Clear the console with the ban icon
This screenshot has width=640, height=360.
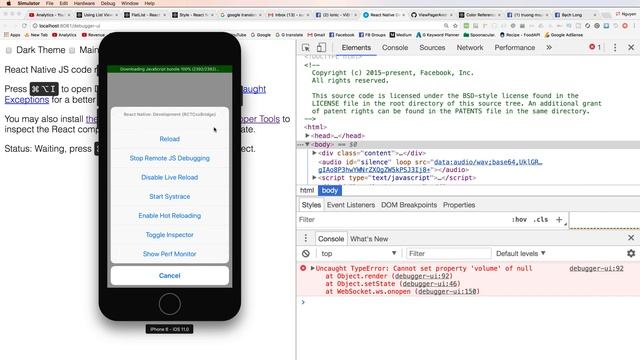[x=306, y=253]
